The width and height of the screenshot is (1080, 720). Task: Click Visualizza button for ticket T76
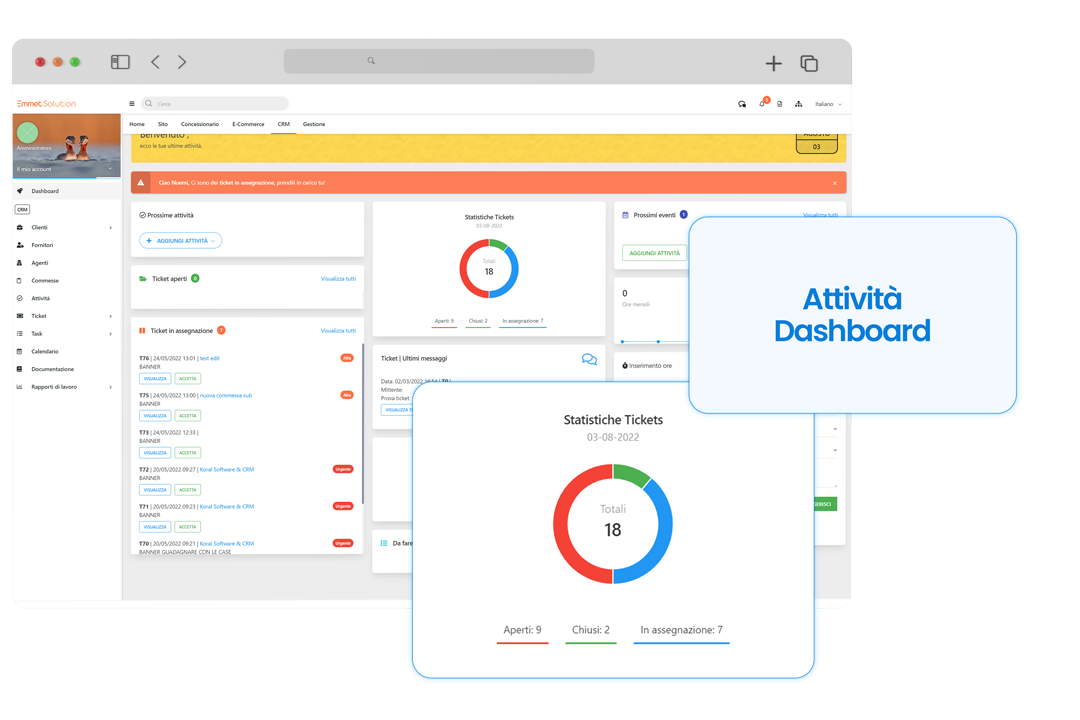point(155,378)
